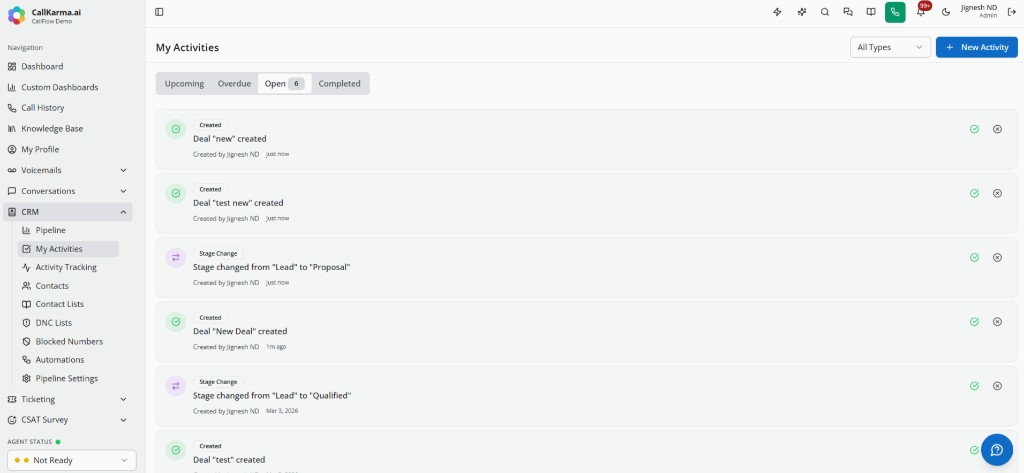Dismiss the Lead to Proposal stage change
The height and width of the screenshot is (473, 1024).
click(x=997, y=257)
